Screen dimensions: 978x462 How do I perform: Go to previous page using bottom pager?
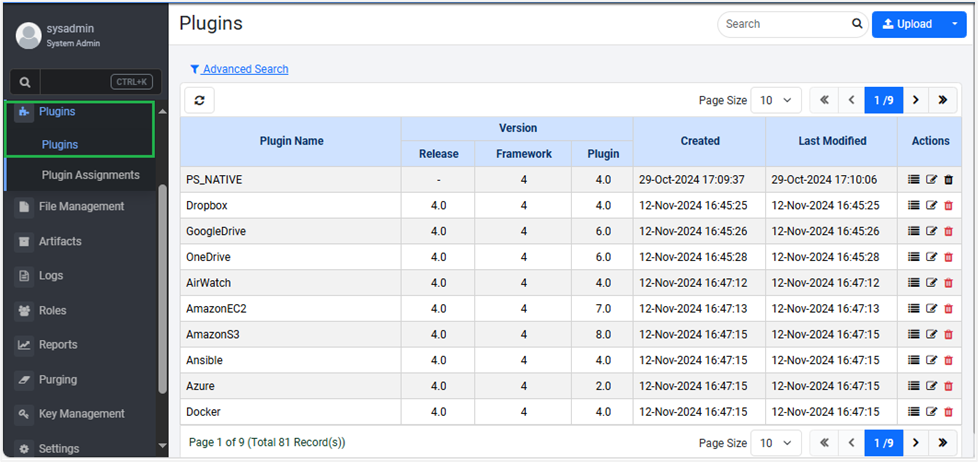(x=851, y=443)
